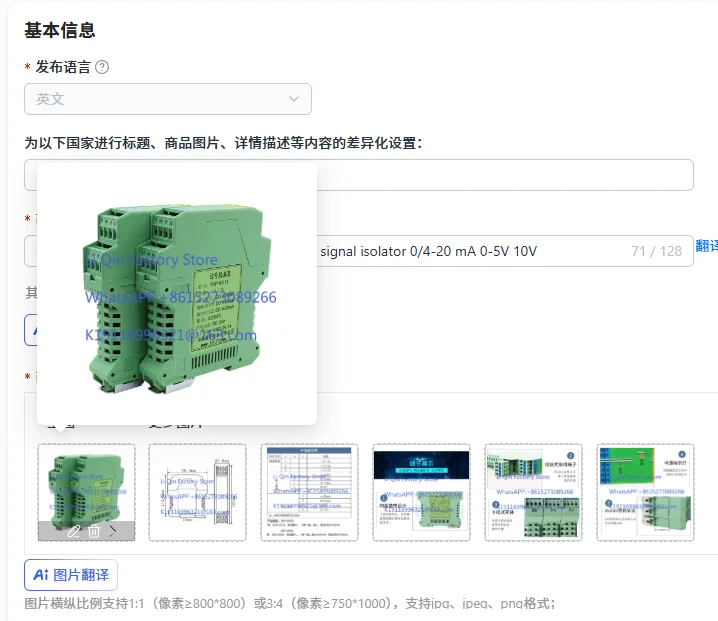Click the 基本信息 section heading

click(x=60, y=30)
